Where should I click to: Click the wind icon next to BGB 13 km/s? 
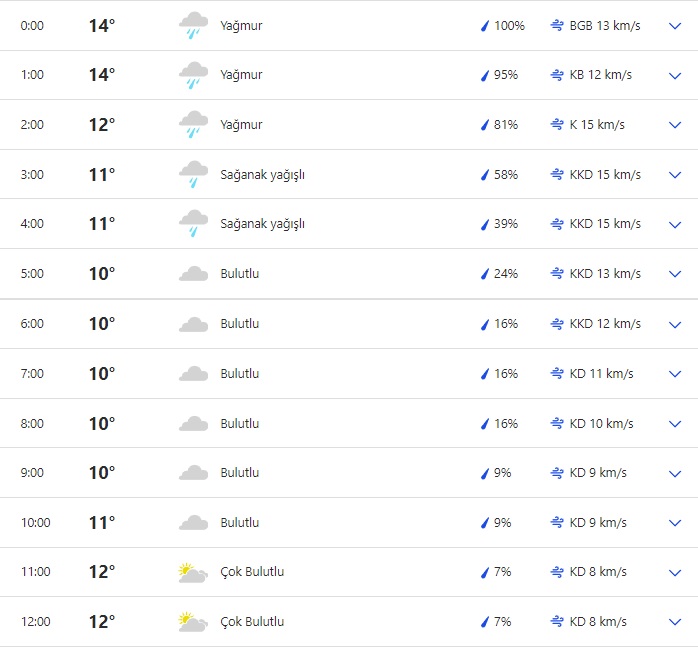557,26
